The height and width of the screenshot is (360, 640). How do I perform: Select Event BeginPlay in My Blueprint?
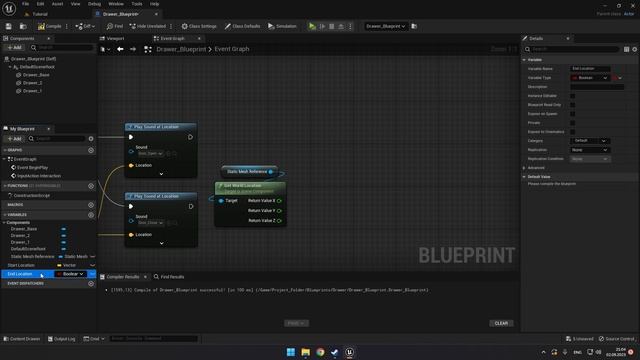pos(32,167)
